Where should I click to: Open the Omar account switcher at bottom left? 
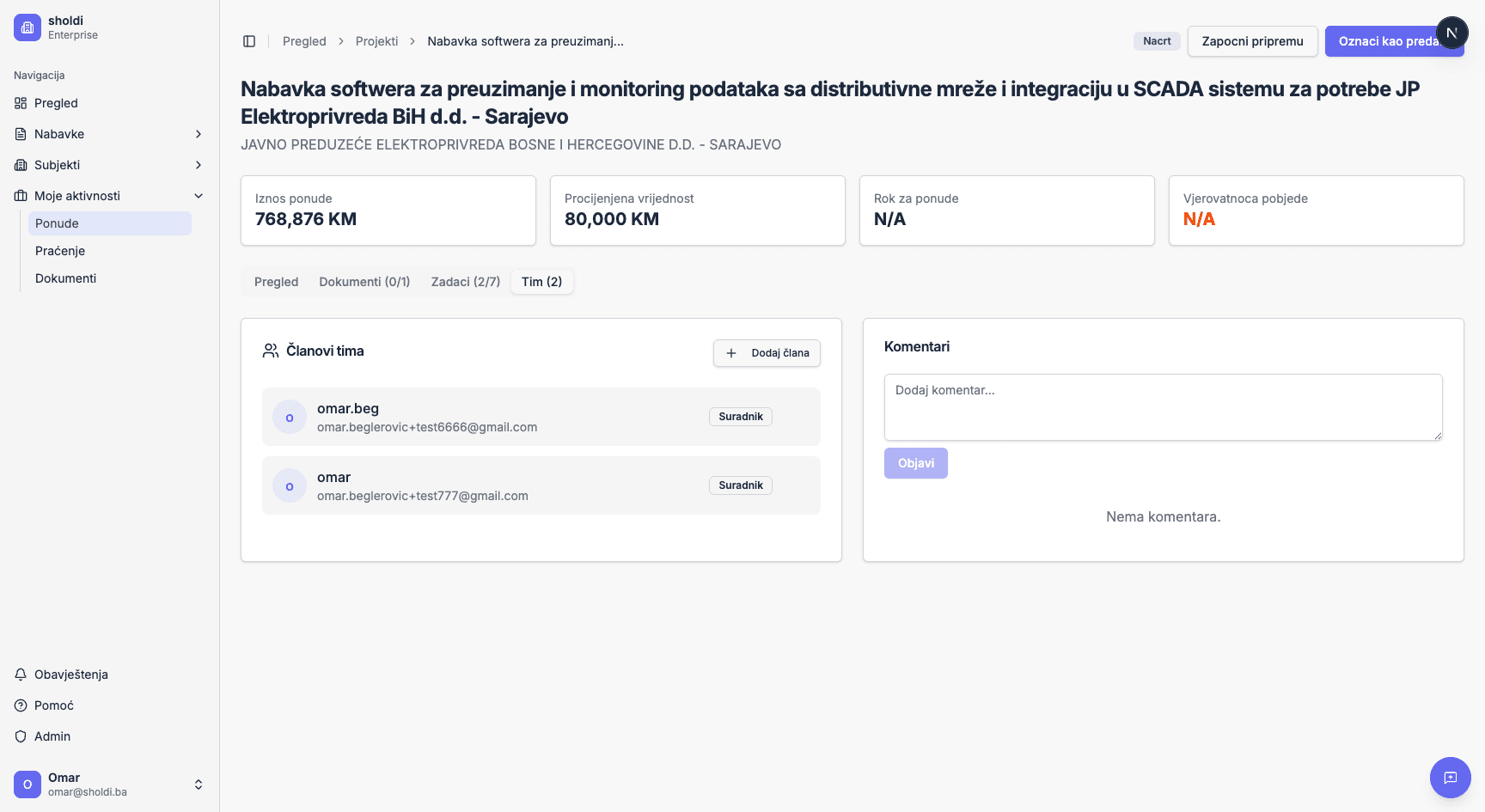click(x=110, y=784)
